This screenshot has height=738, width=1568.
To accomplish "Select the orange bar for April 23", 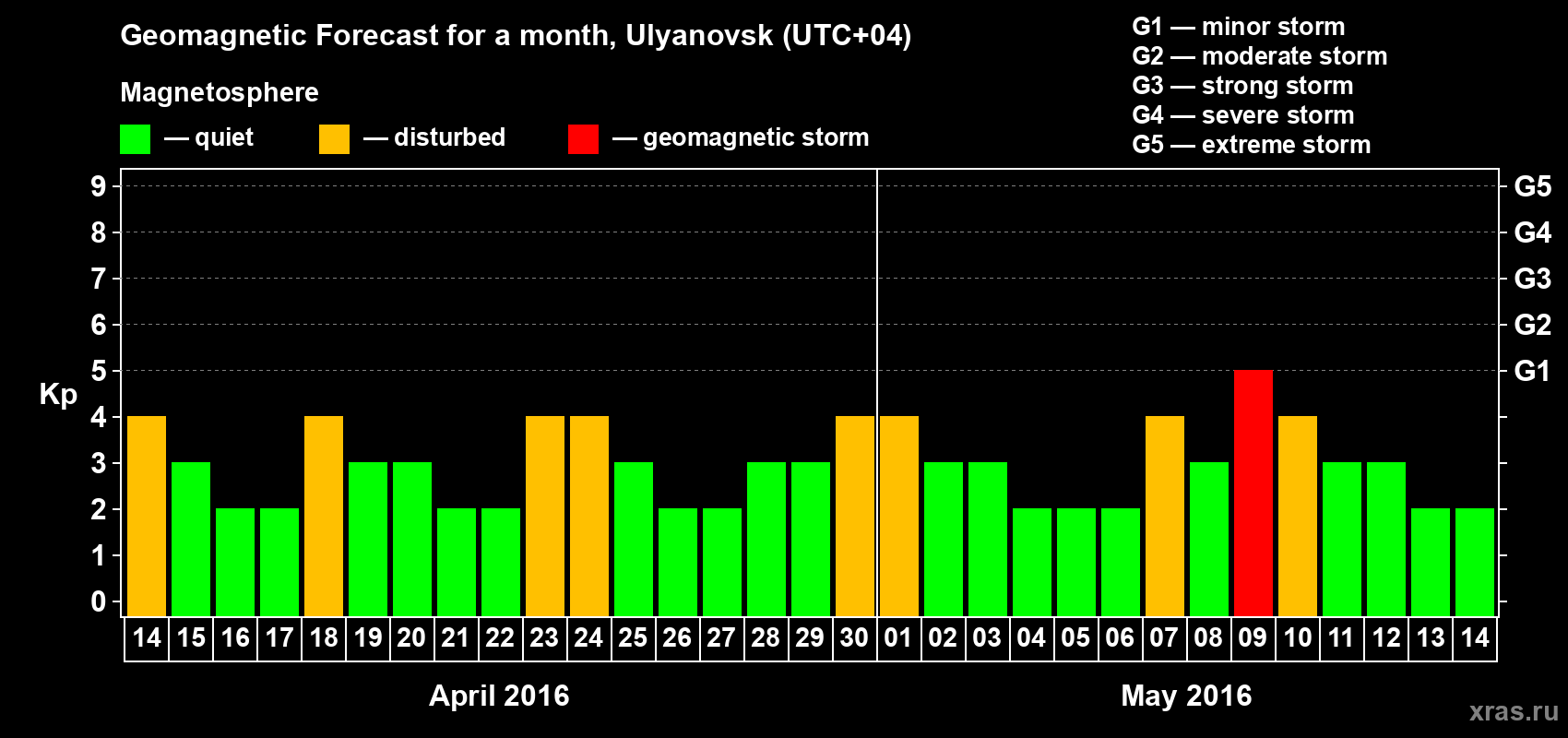I will click(545, 516).
